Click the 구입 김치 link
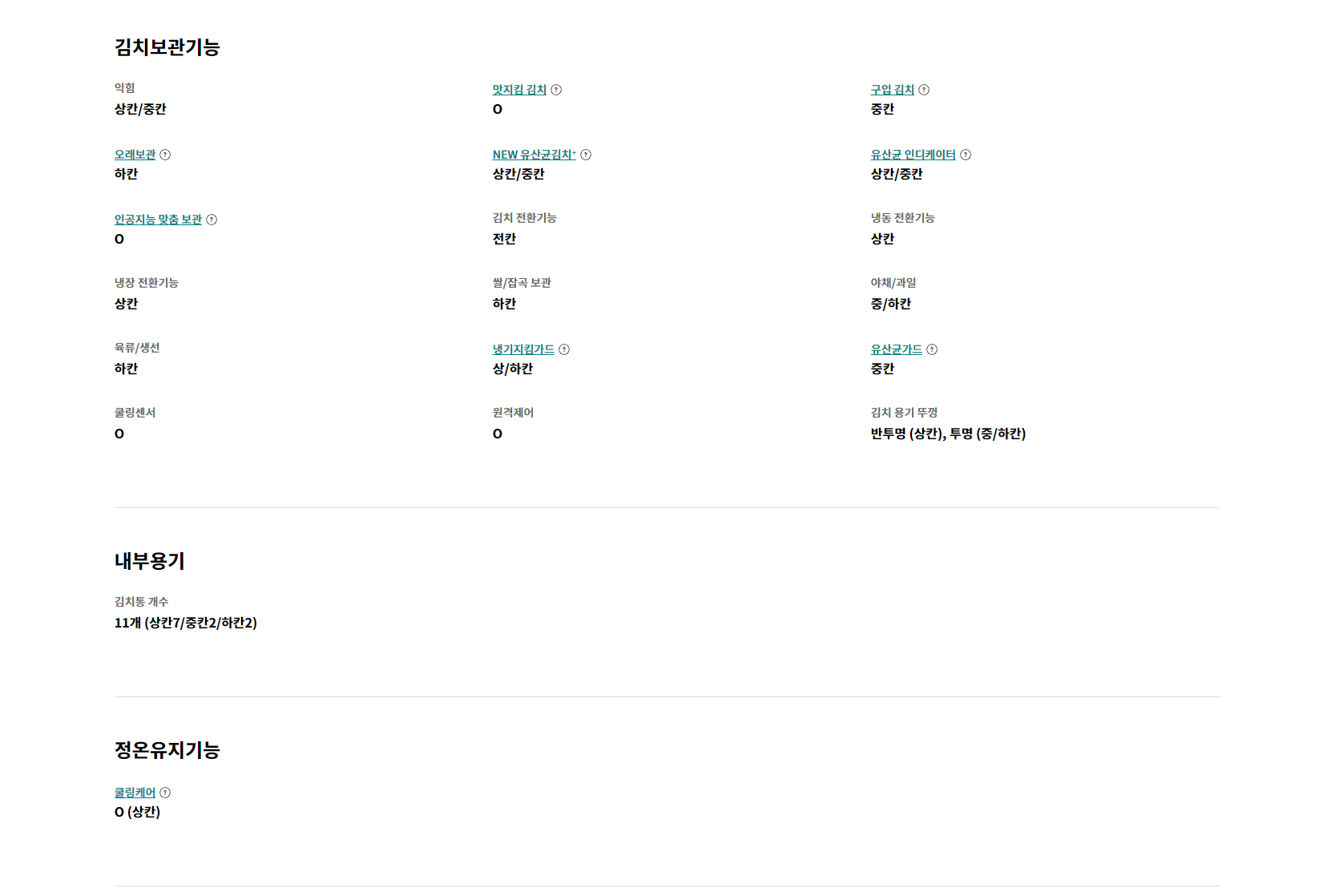The image size is (1327, 896). tap(892, 90)
